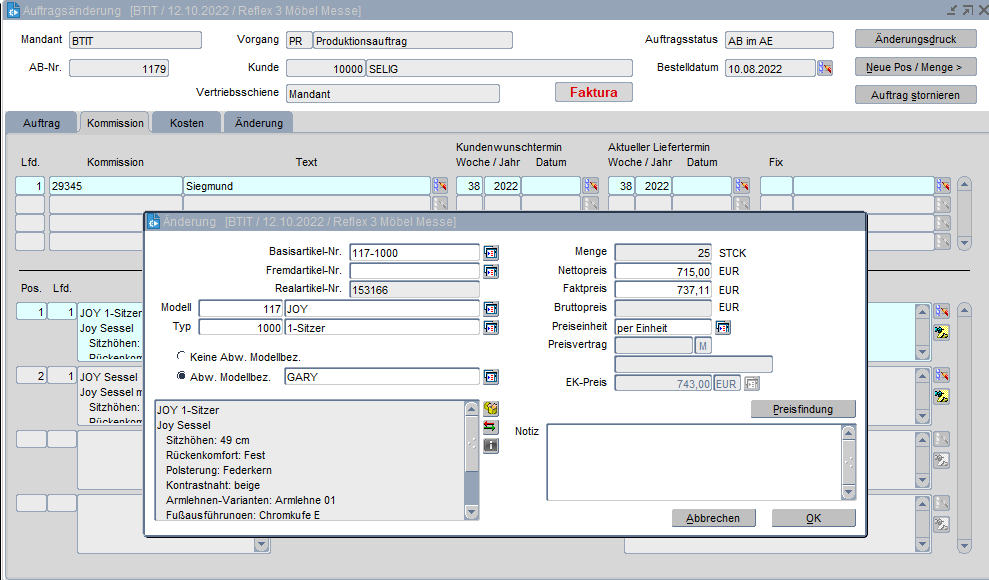Click the red Faktura button
Image resolution: width=989 pixels, height=580 pixels.
(594, 92)
